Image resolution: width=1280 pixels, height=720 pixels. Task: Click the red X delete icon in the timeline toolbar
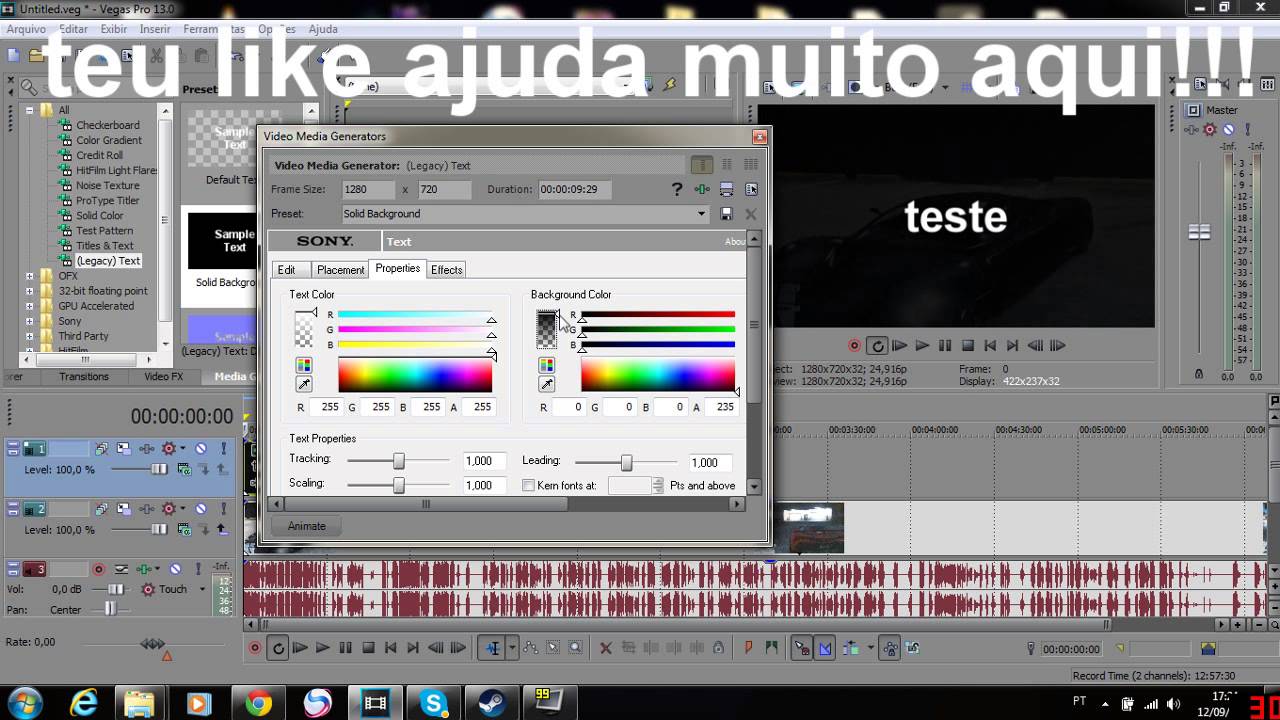point(605,648)
